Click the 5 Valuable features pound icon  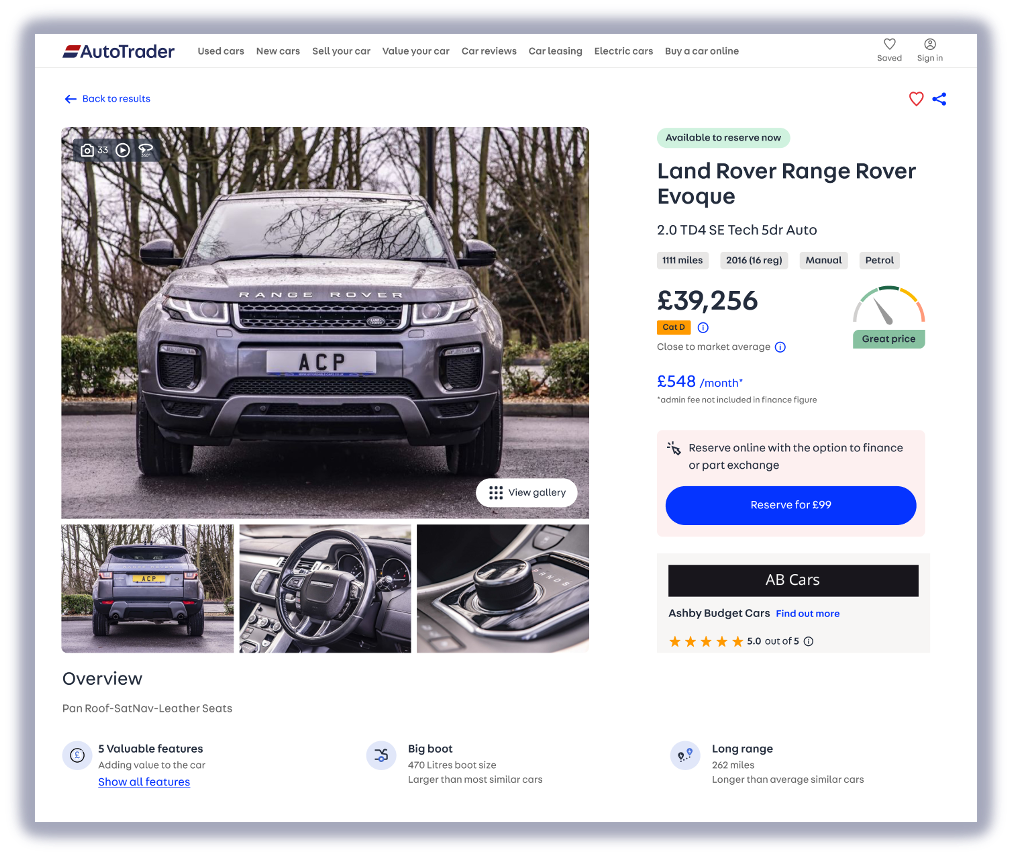[x=77, y=755]
